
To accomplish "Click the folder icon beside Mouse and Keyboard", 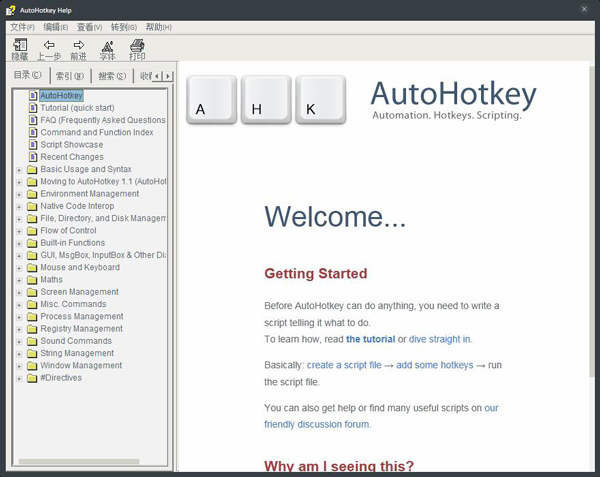I will [32, 267].
